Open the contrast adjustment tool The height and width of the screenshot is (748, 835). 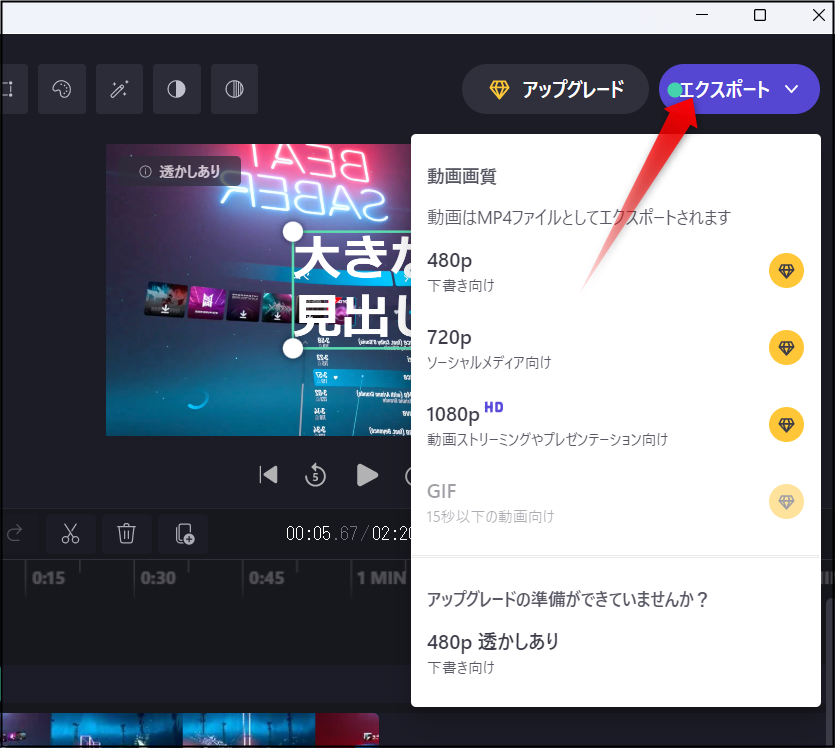[177, 89]
